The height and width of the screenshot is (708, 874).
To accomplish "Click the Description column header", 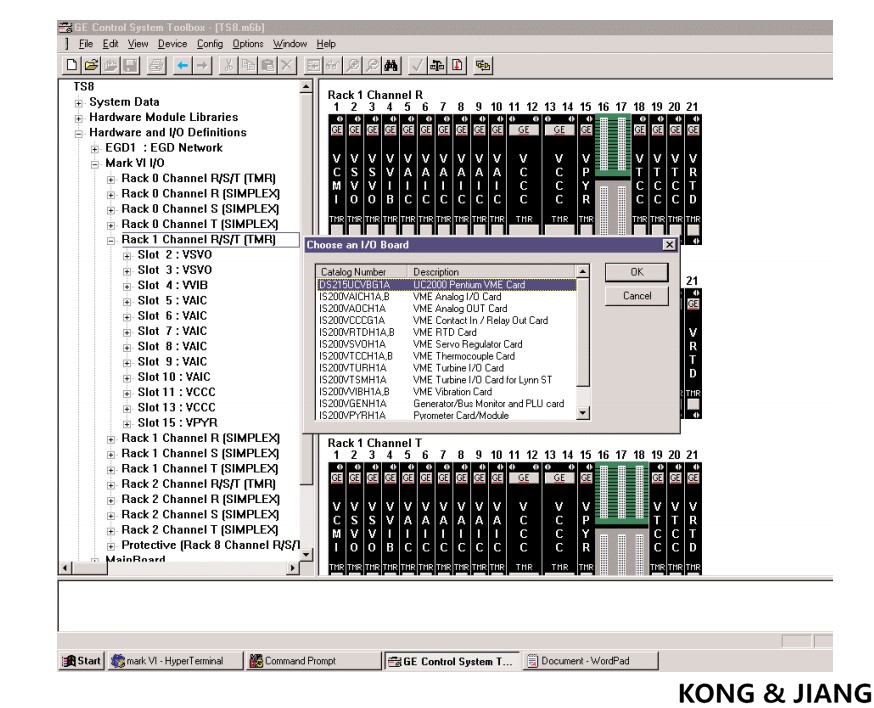I will (x=492, y=271).
